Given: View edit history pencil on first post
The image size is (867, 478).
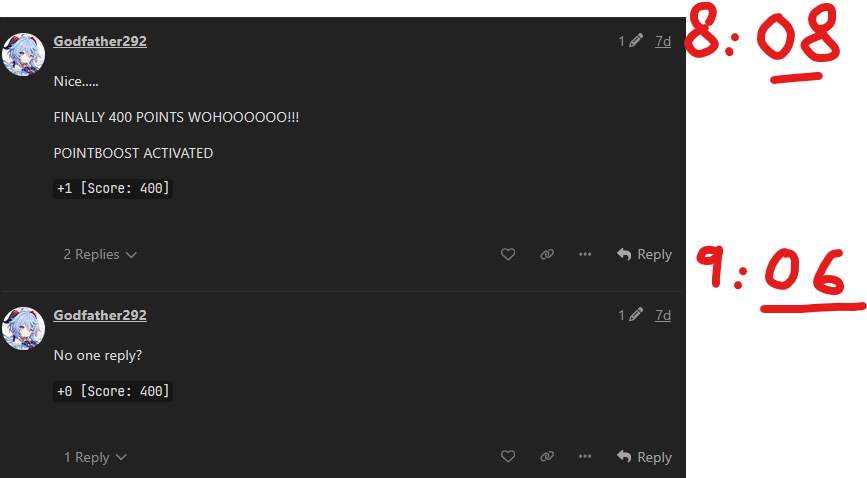Looking at the screenshot, I should tap(630, 41).
